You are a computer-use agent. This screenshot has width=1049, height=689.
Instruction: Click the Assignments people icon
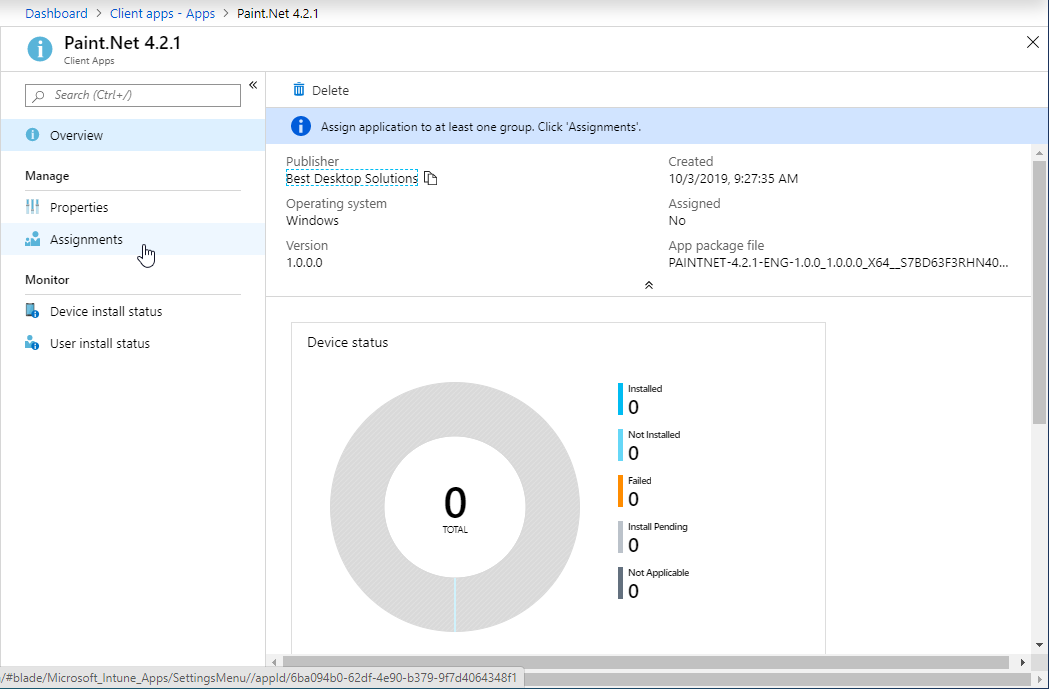point(33,239)
